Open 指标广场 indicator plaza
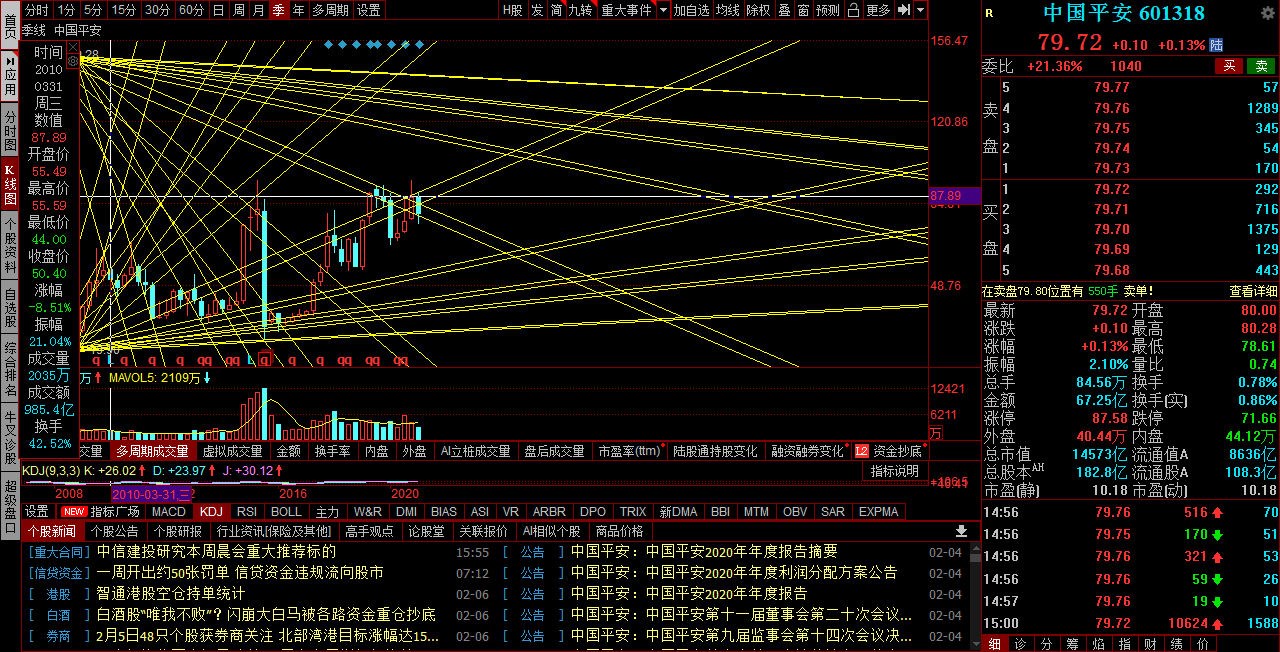This screenshot has width=1280, height=652. click(x=115, y=511)
